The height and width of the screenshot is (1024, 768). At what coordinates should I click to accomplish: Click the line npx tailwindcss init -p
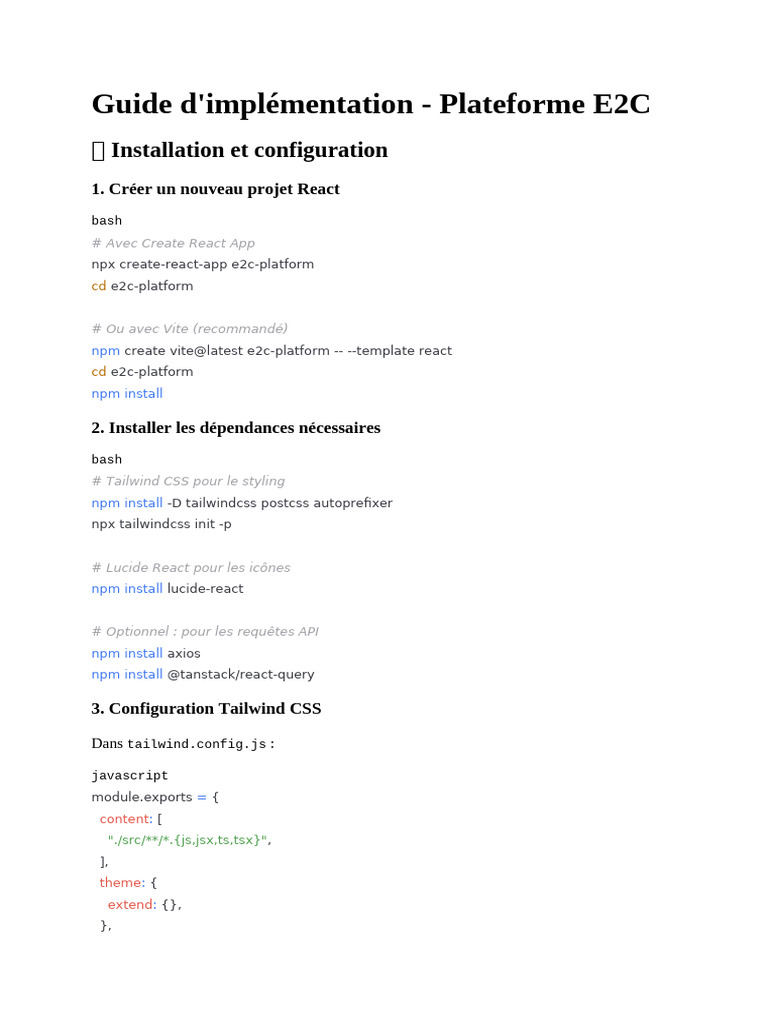tap(161, 524)
